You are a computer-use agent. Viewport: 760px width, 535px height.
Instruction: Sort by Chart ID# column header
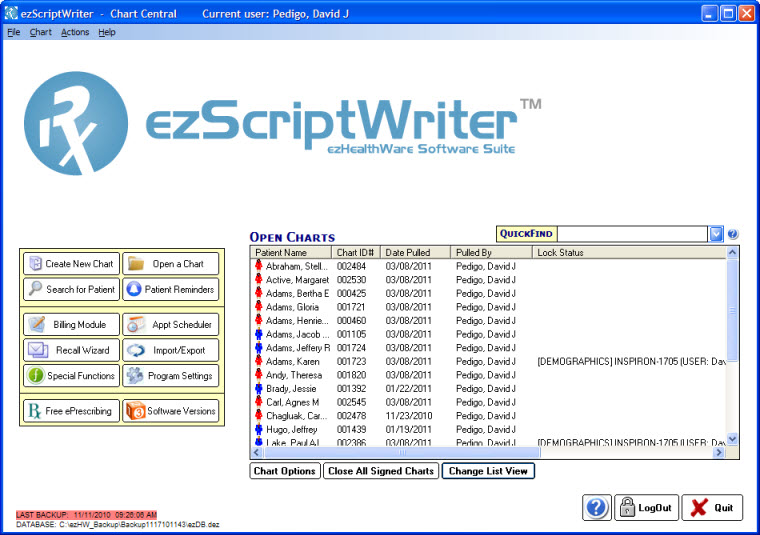(x=356, y=252)
